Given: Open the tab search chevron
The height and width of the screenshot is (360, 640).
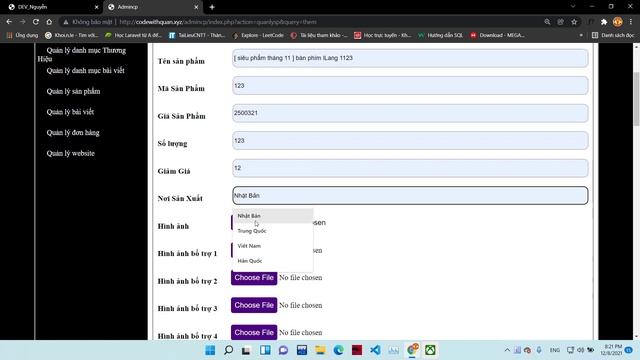Looking at the screenshot, I should [573, 7].
